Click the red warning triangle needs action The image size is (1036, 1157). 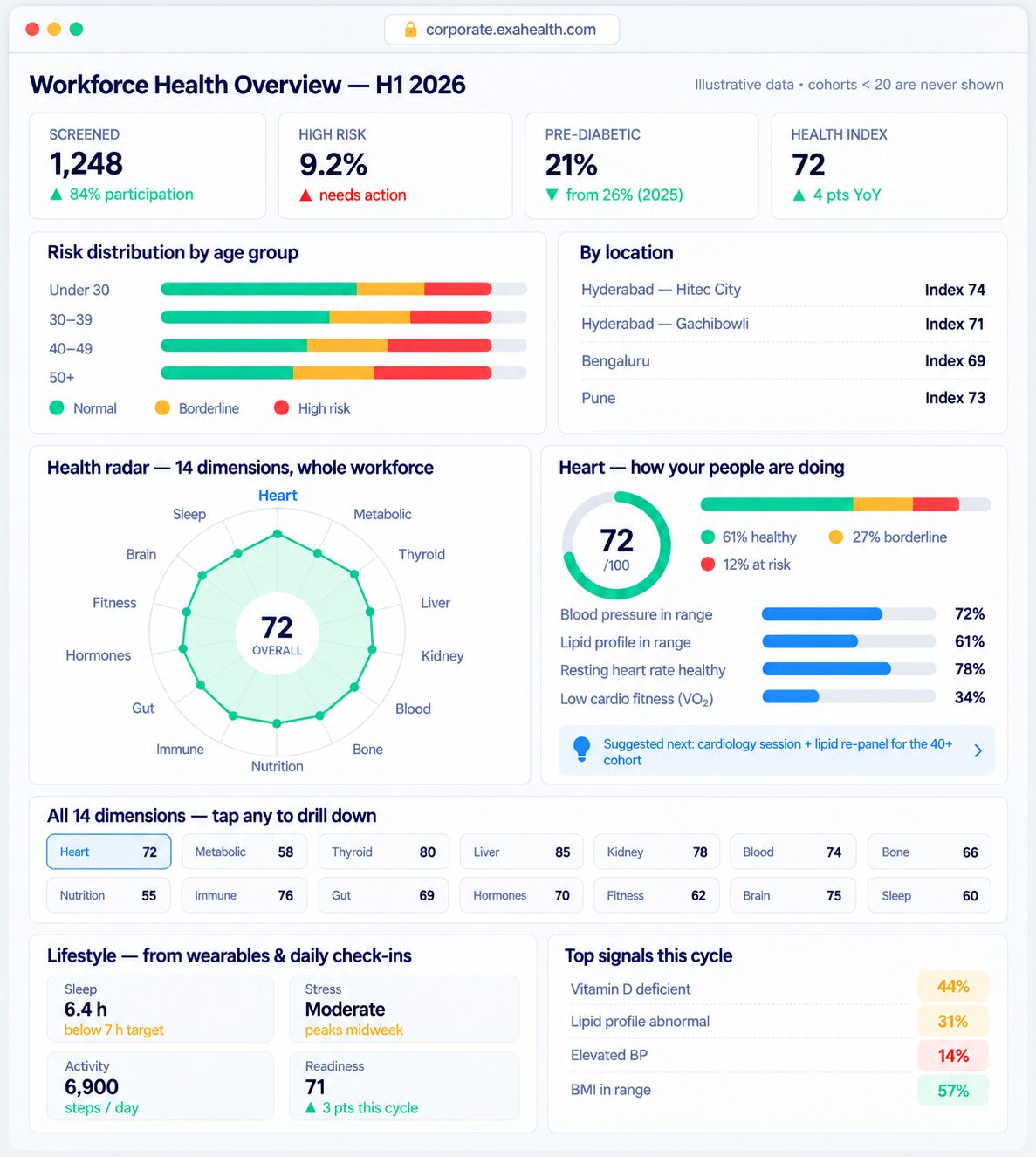pyautogui.click(x=305, y=195)
